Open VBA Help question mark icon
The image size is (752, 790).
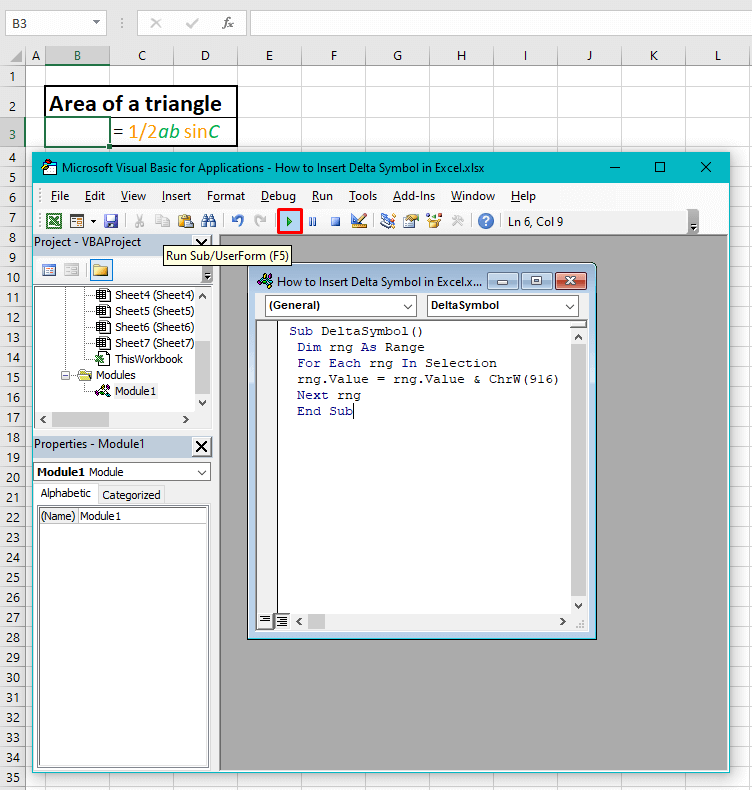pos(485,221)
